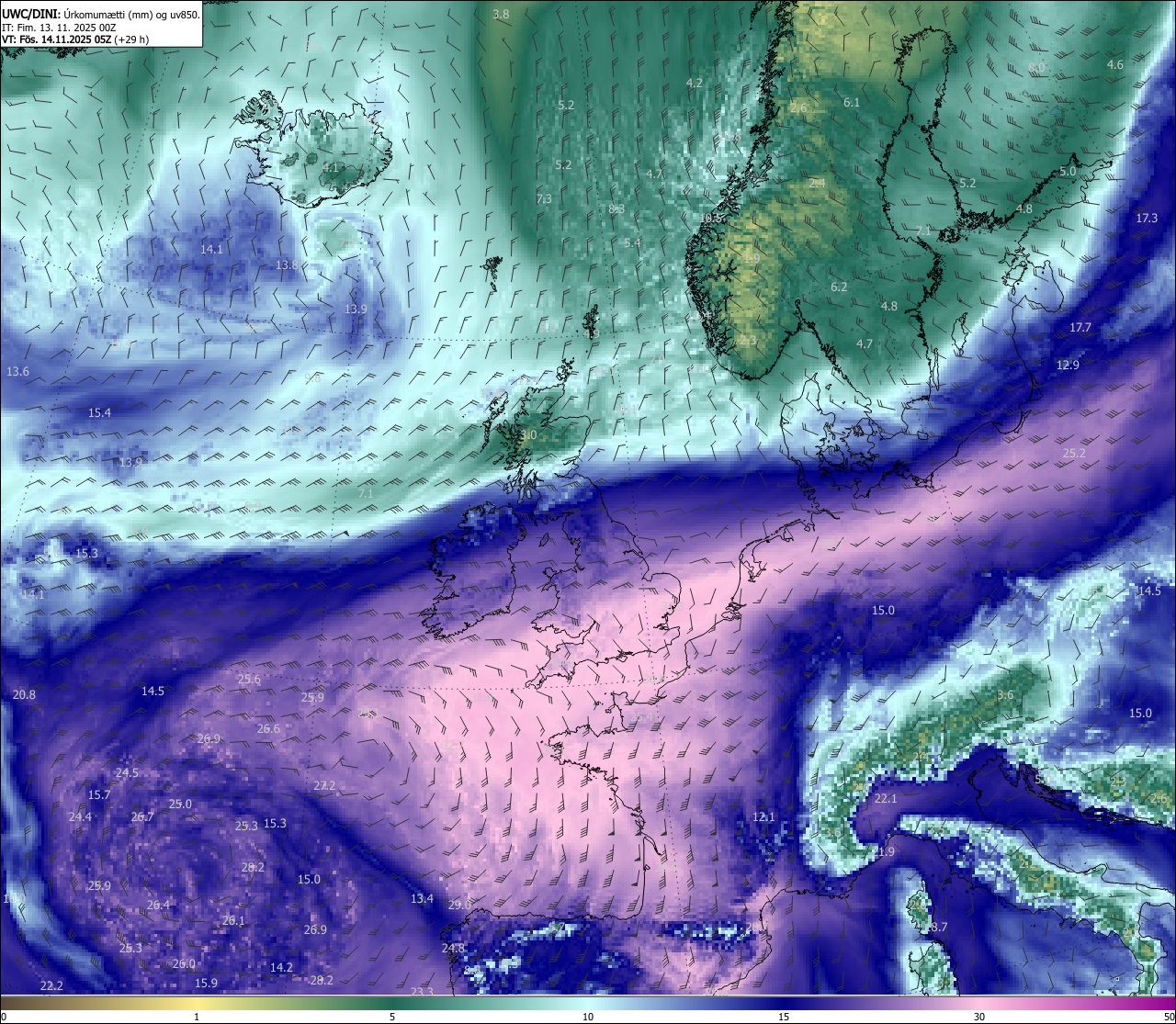1176x1024 pixels.
Task: Click the 'UWC/DINI: Úrkomumætti (mm) og uv850.' title line
Action: pos(100,15)
